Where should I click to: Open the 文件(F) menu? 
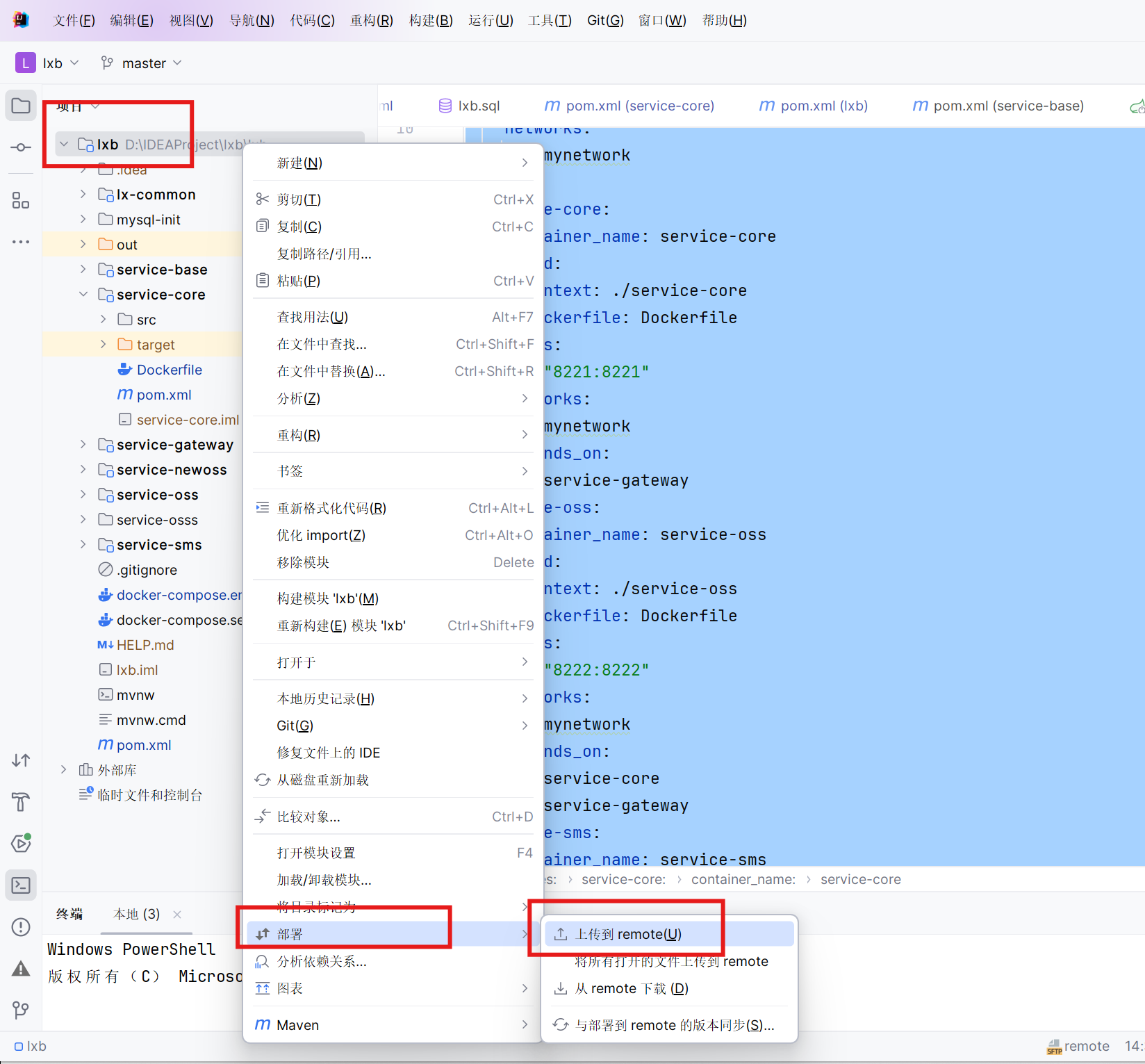coord(74,20)
